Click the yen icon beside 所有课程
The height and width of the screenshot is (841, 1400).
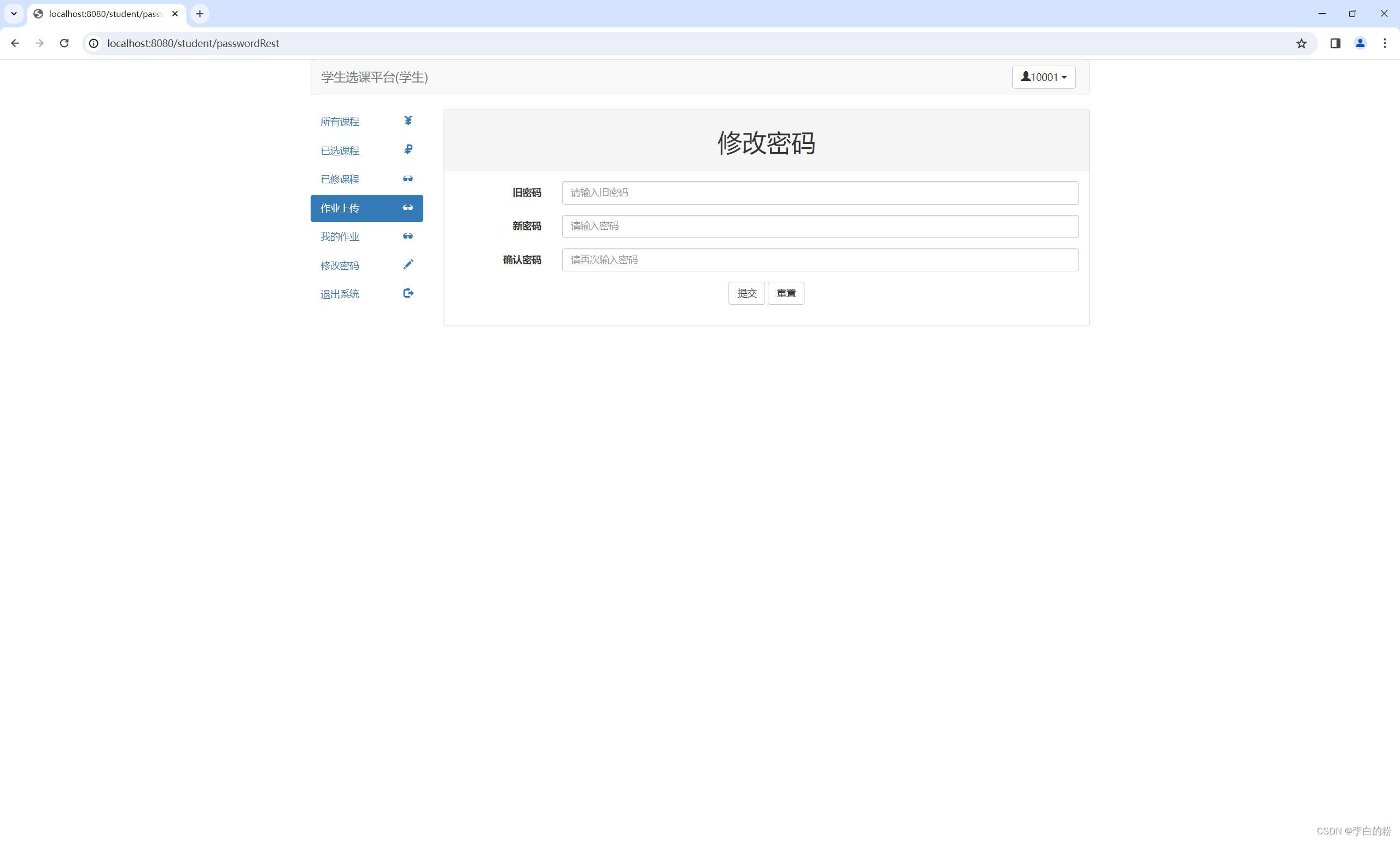408,121
